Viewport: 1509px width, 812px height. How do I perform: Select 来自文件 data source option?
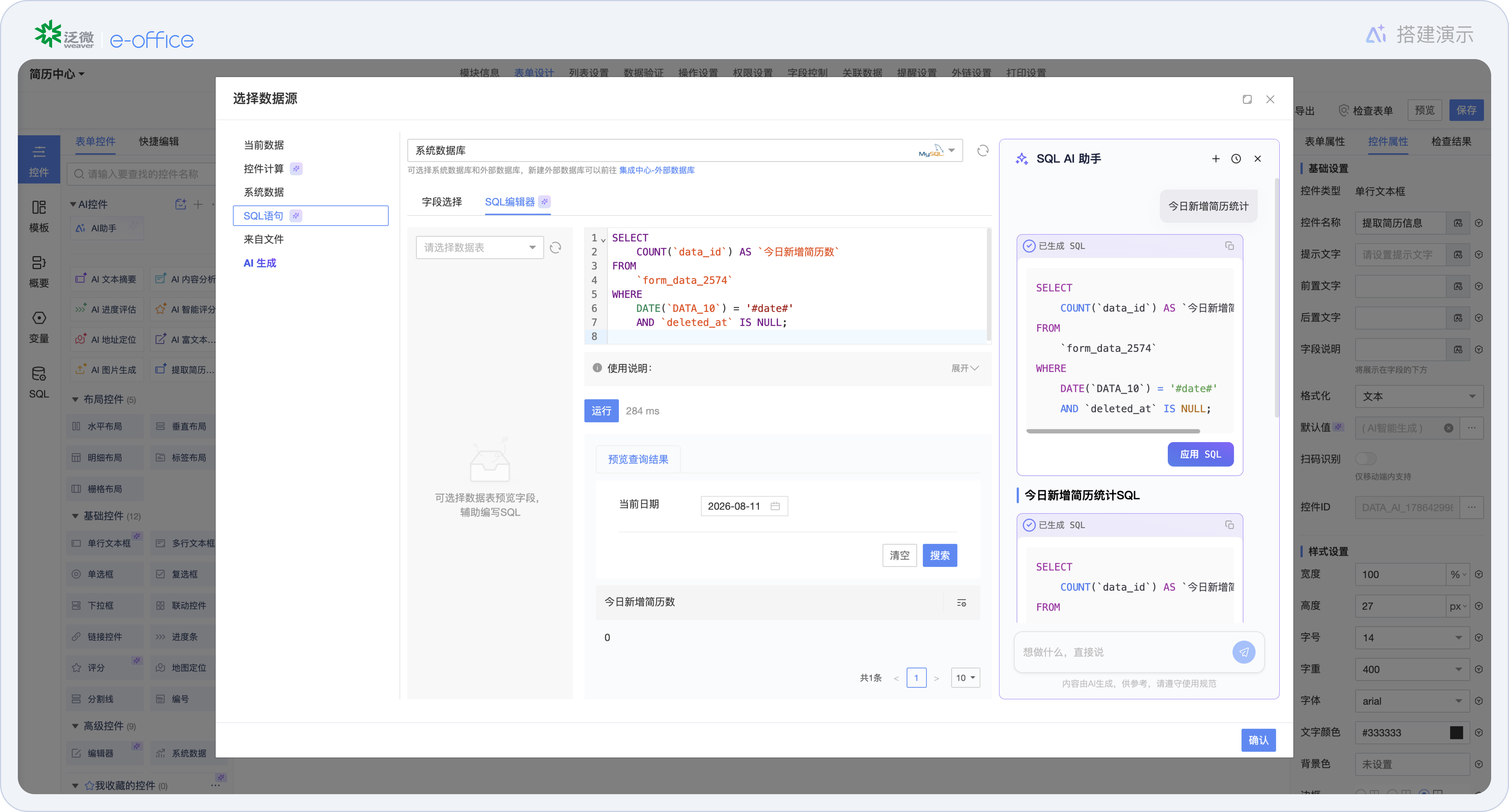(264, 239)
